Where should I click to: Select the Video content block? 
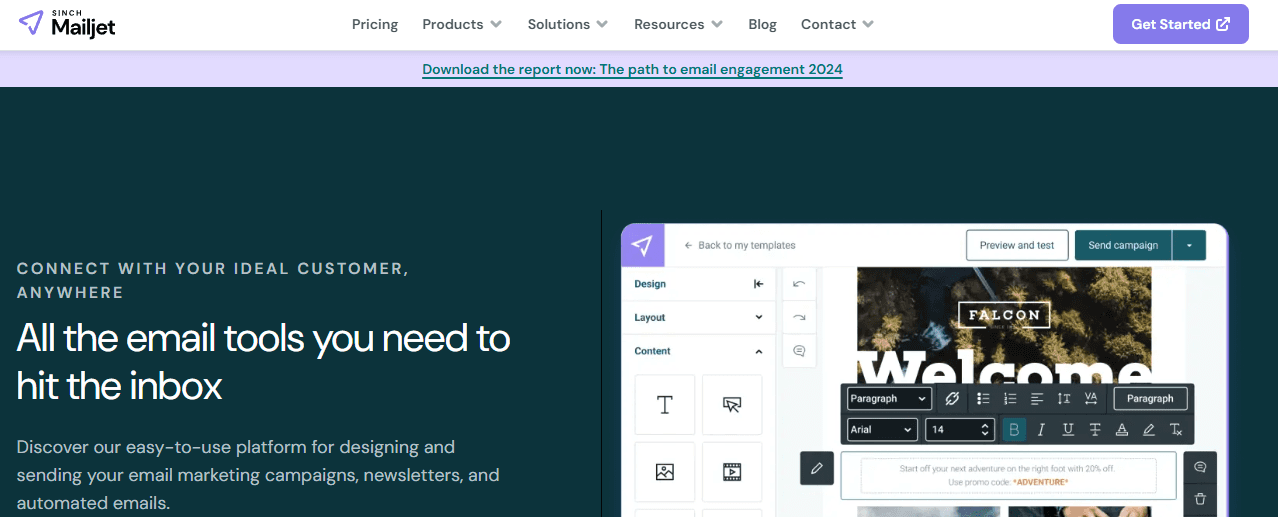(732, 471)
